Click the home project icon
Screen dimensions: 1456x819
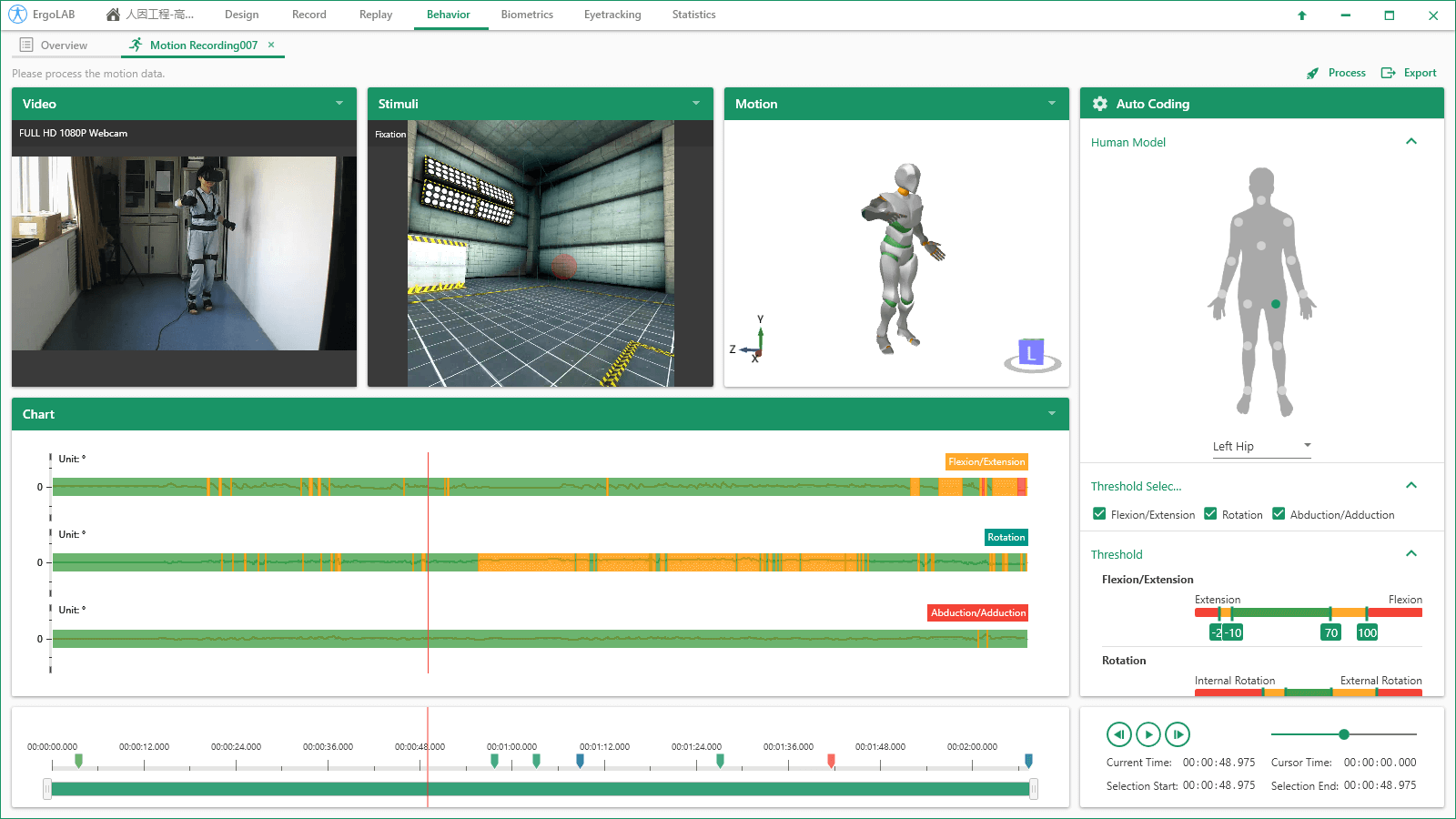[113, 15]
